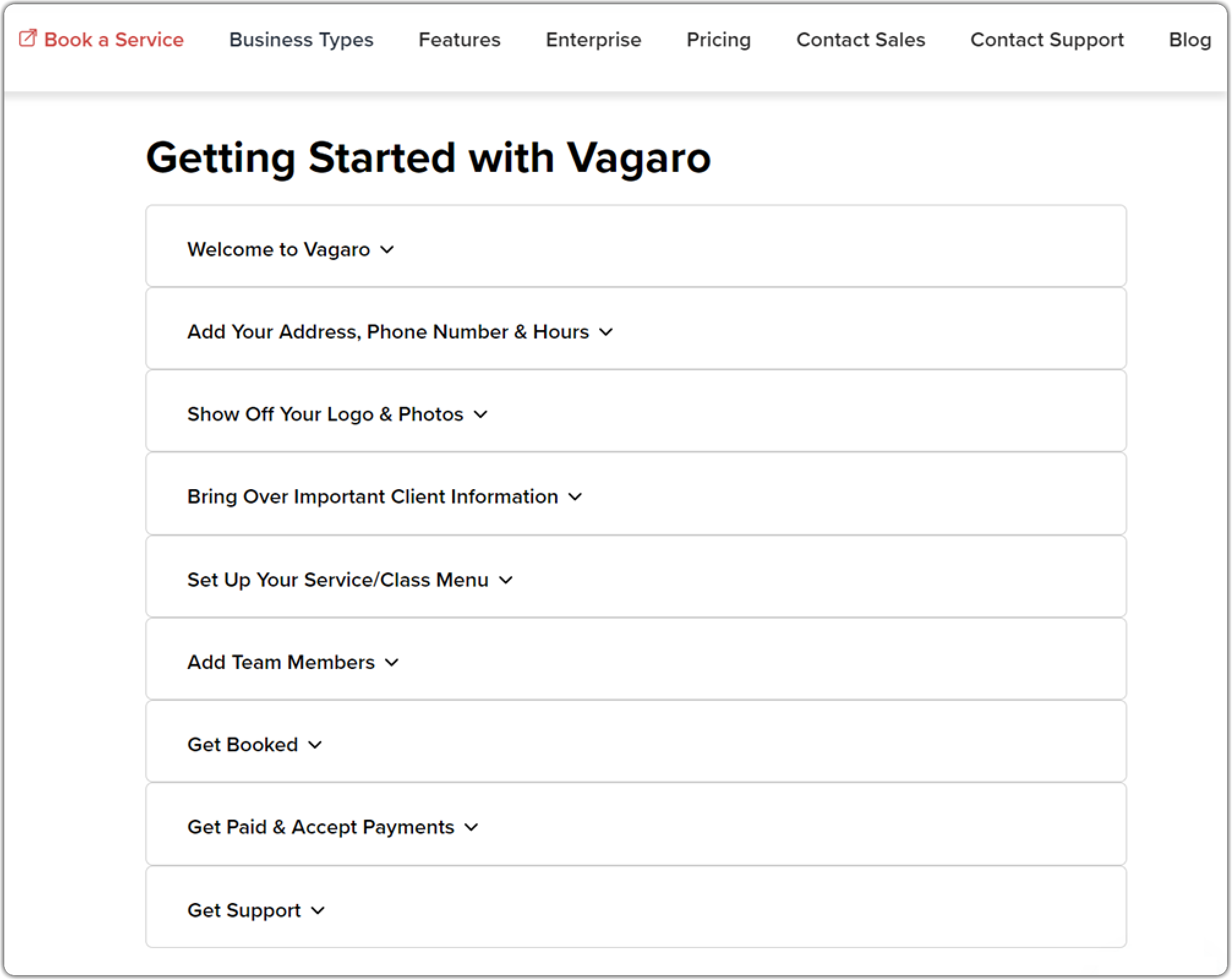Expand the Get Support chevron

[318, 911]
